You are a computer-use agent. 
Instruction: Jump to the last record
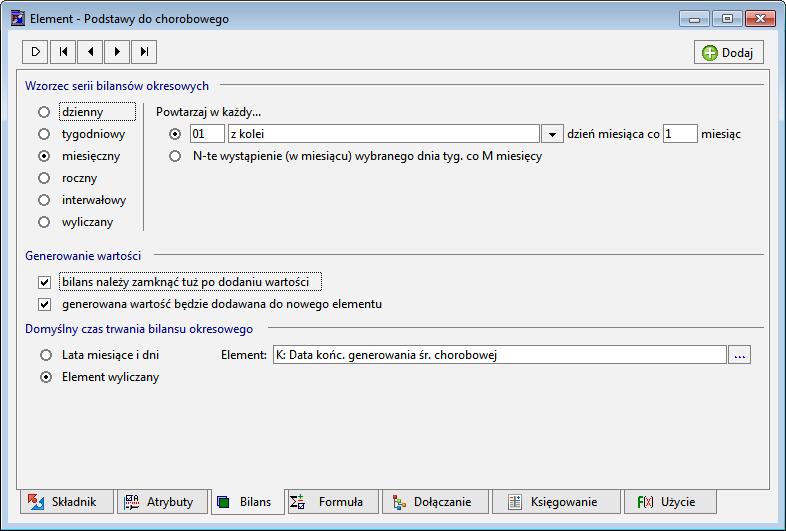pyautogui.click(x=144, y=52)
